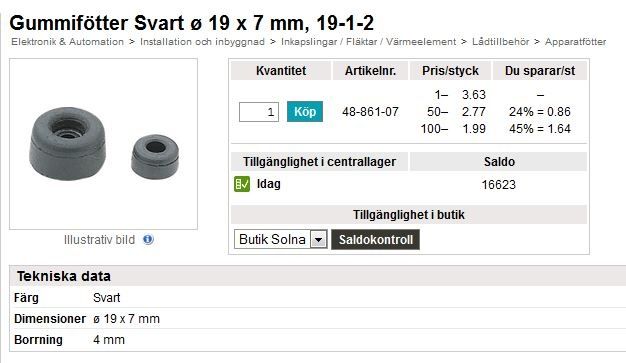Click the info icon beside Illustrativ bild
The image size is (626, 363).
coord(148,240)
